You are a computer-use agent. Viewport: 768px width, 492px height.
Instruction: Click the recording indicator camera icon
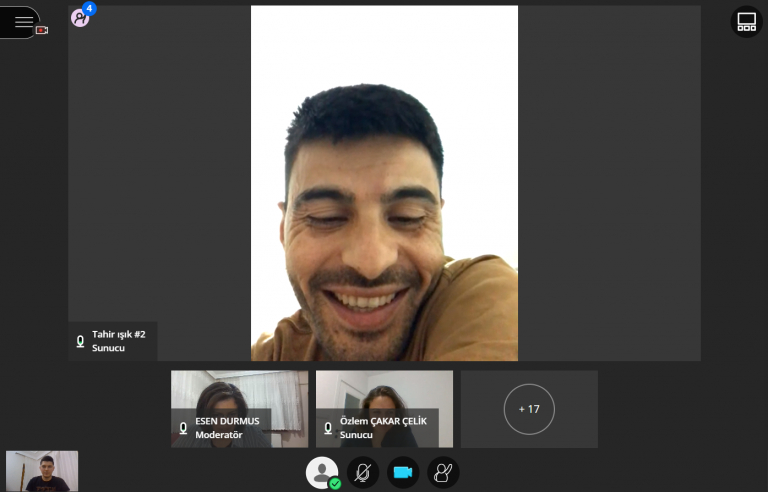(42, 30)
